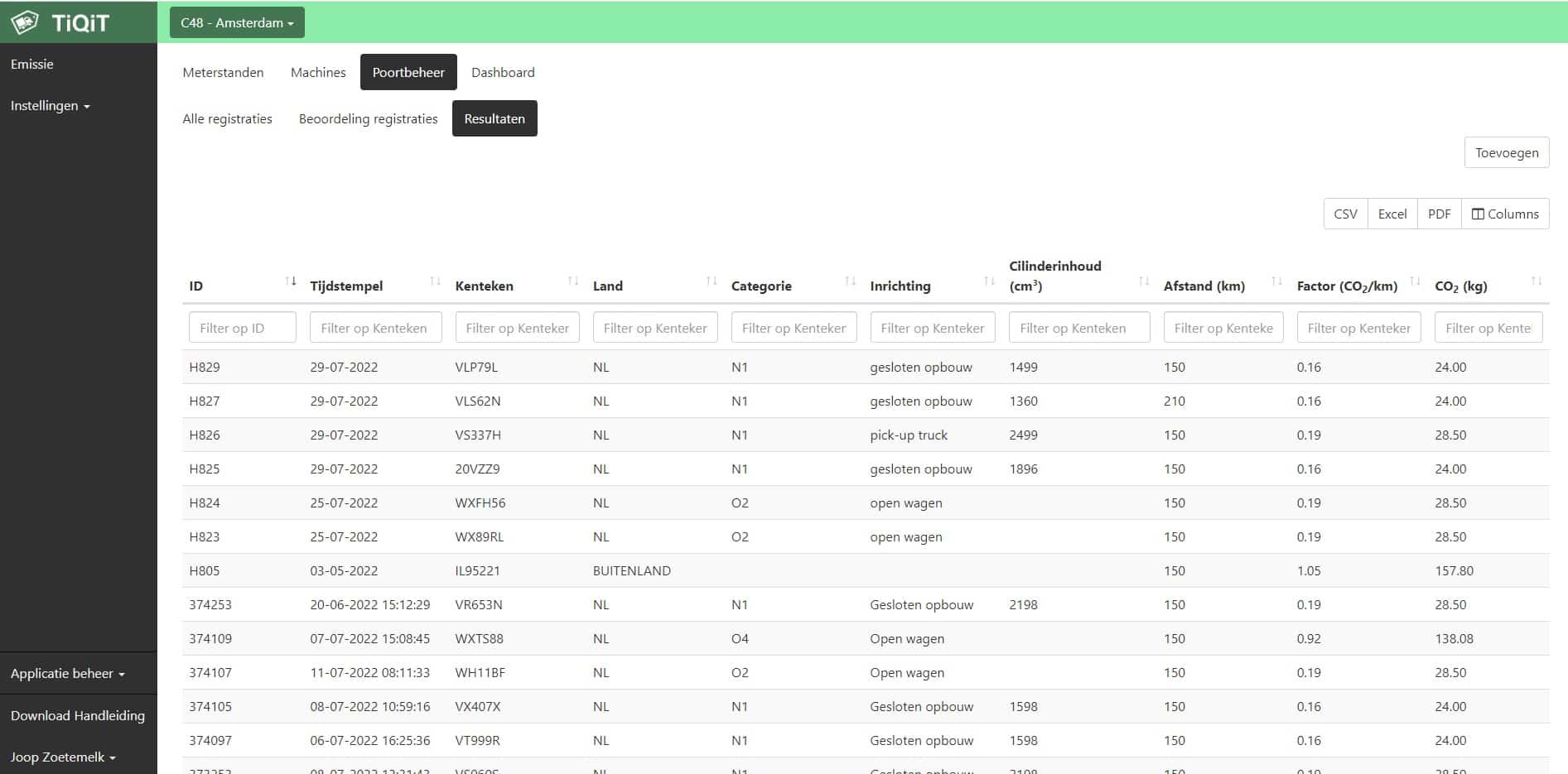Sort by Kenteken column arrows
Screen dimensions: 1568x774
[x=573, y=281]
